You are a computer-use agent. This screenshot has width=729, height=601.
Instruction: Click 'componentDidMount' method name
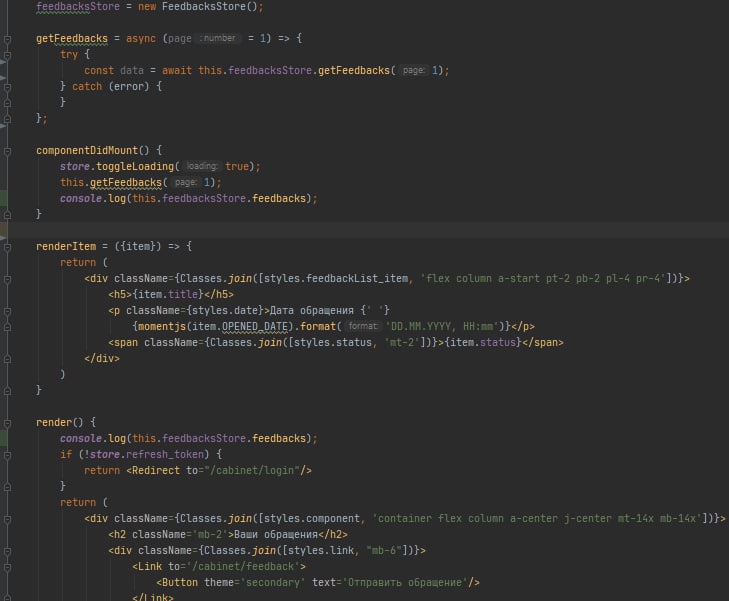point(87,150)
